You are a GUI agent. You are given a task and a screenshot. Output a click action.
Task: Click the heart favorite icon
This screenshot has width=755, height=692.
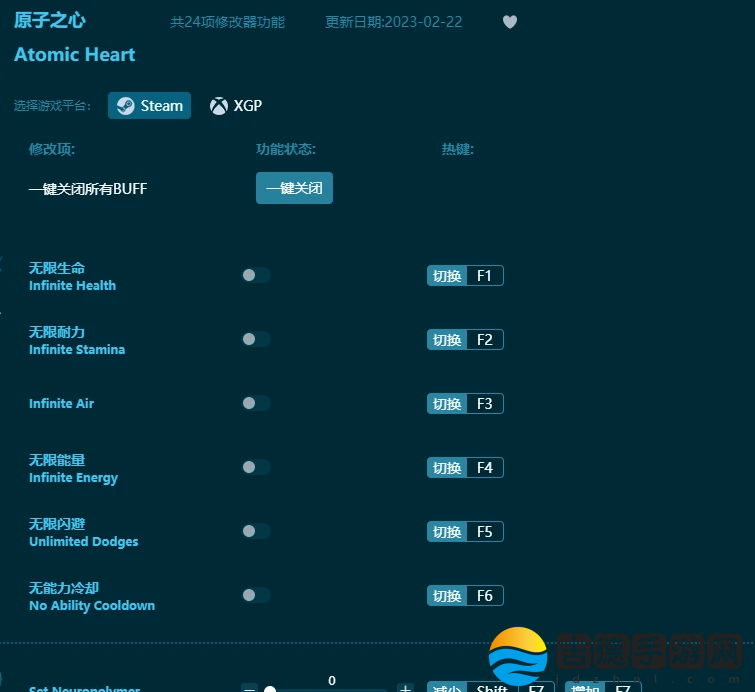click(510, 22)
